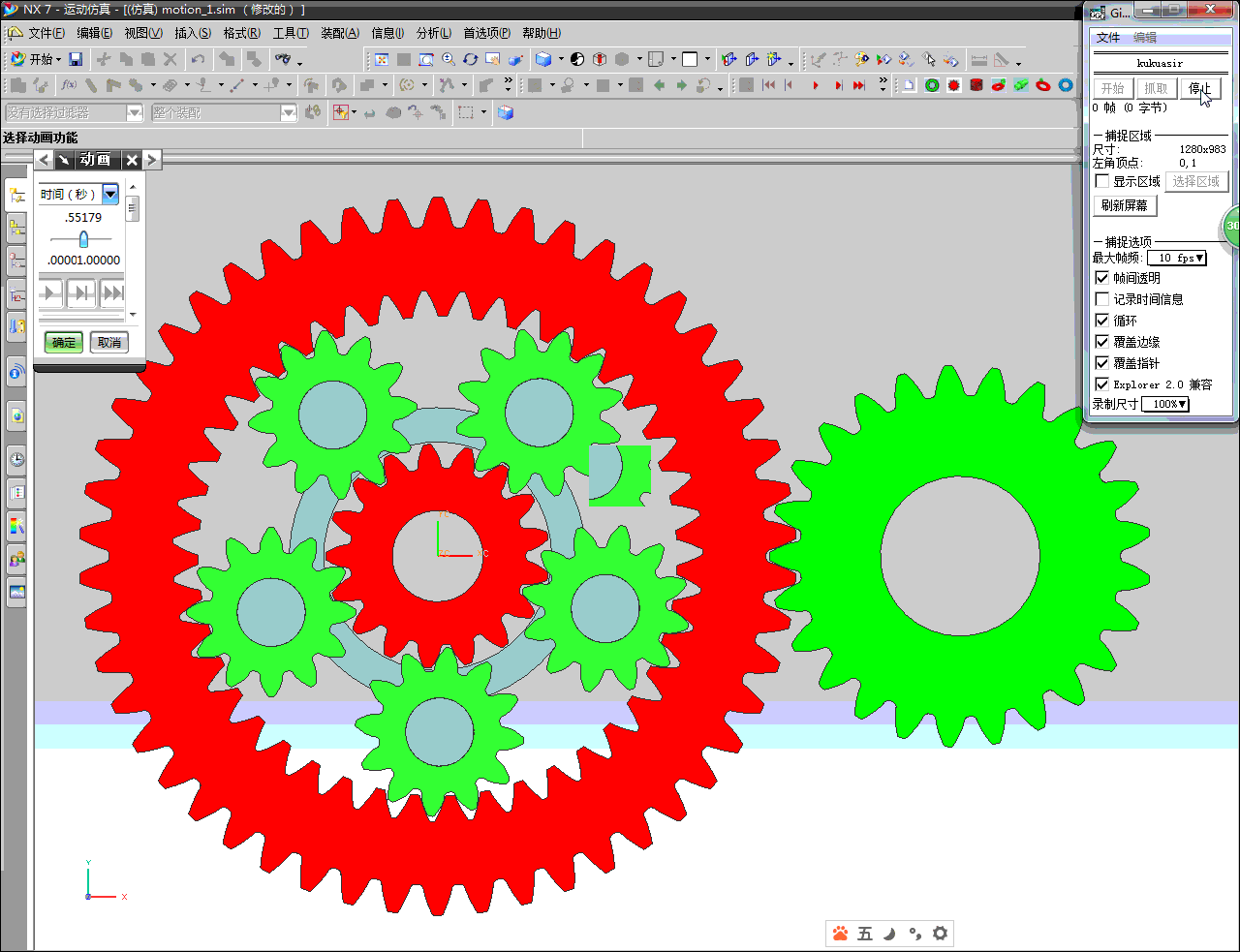The width and height of the screenshot is (1240, 952).
Task: Select the Rotate view tool
Action: coord(470,59)
